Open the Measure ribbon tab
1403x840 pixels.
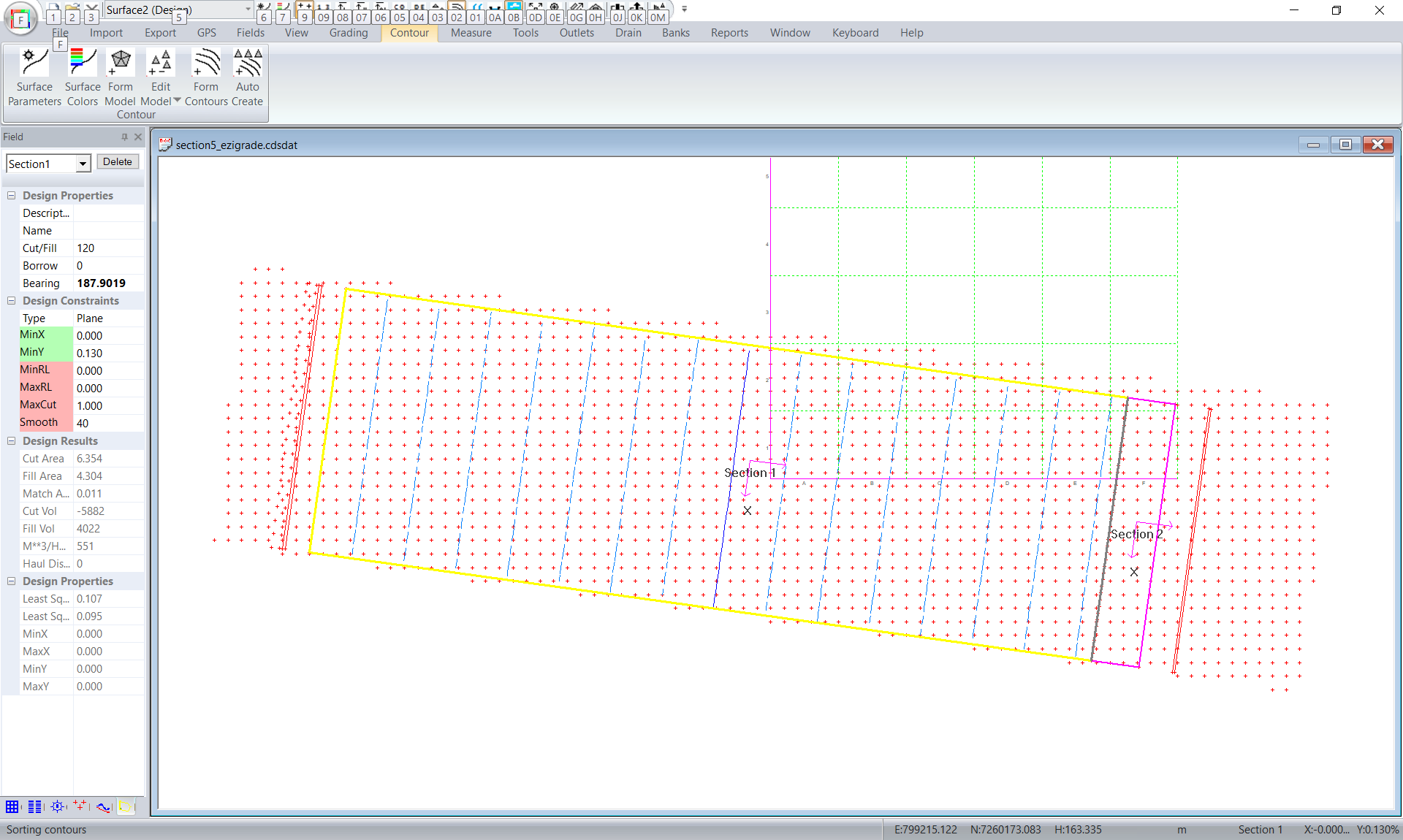click(x=471, y=33)
